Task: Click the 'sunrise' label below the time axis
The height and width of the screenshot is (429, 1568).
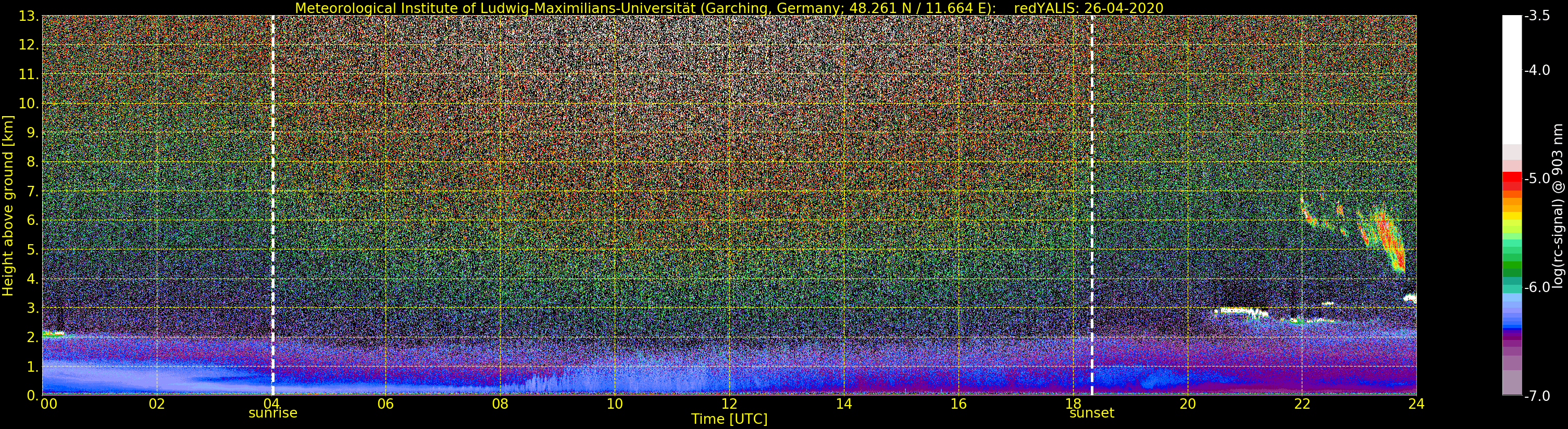Action: coord(272,412)
